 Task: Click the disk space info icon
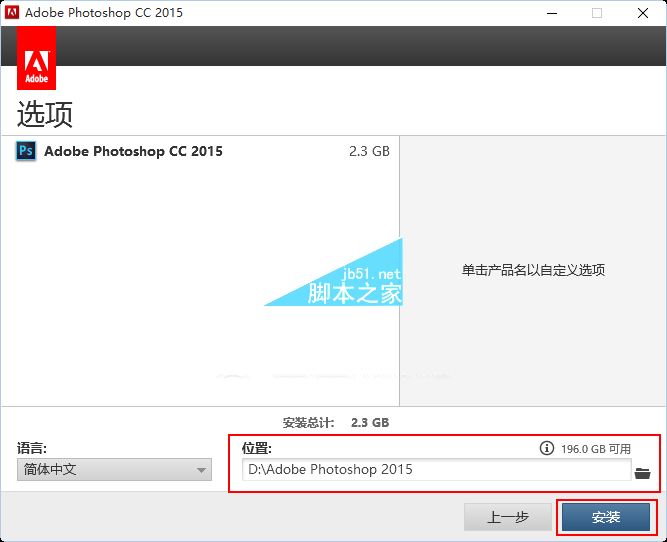(547, 448)
